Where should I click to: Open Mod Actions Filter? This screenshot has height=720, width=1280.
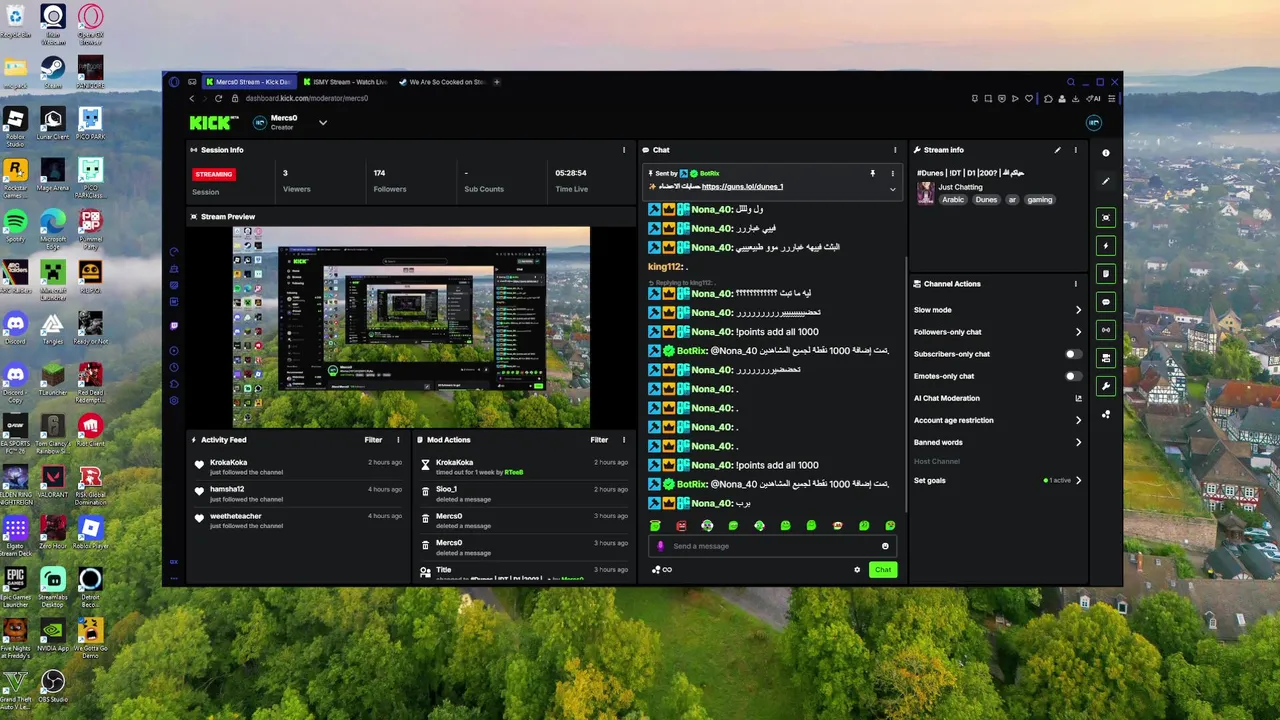click(599, 440)
